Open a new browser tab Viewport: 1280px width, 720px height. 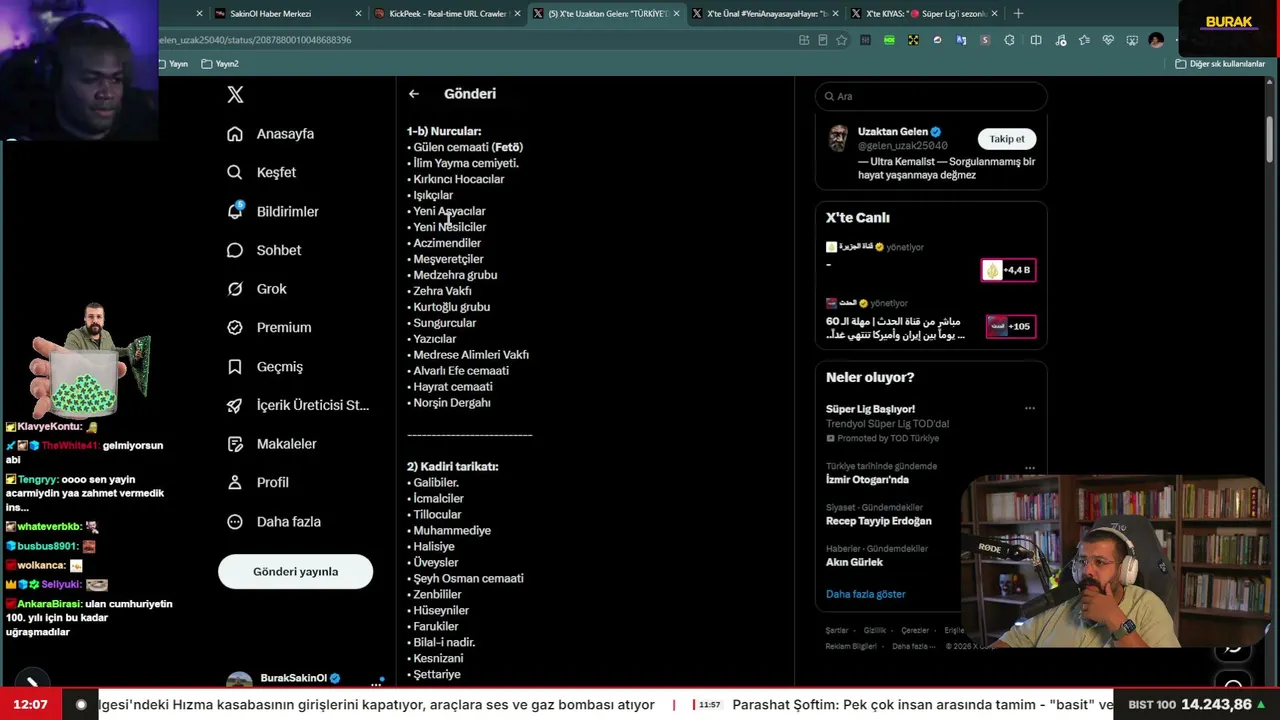[x=1018, y=13]
